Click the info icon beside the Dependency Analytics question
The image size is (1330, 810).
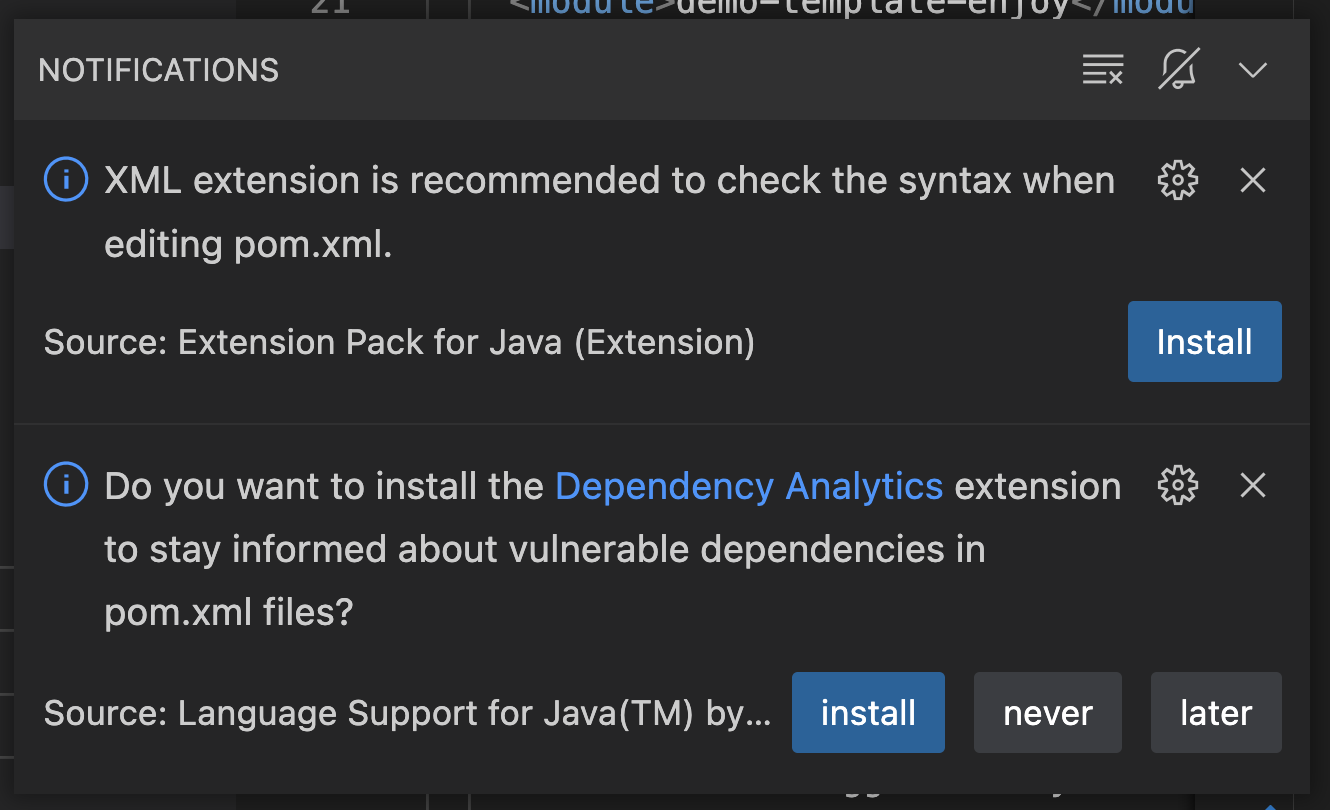pos(64,486)
